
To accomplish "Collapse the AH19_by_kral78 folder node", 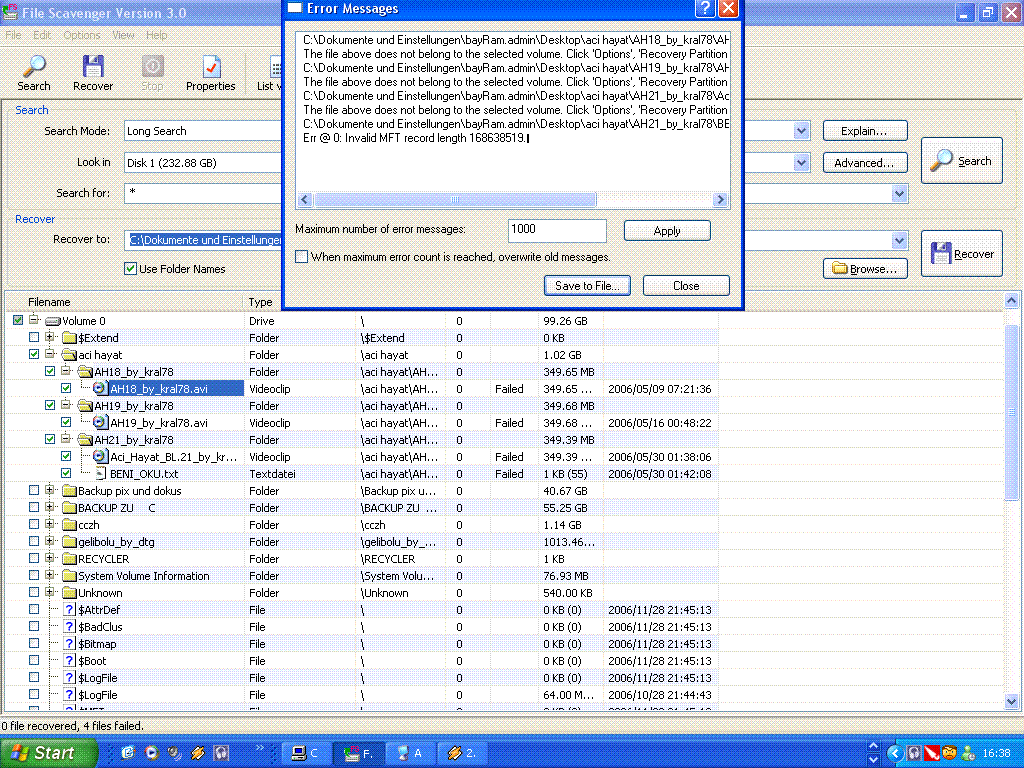I will click(66, 405).
